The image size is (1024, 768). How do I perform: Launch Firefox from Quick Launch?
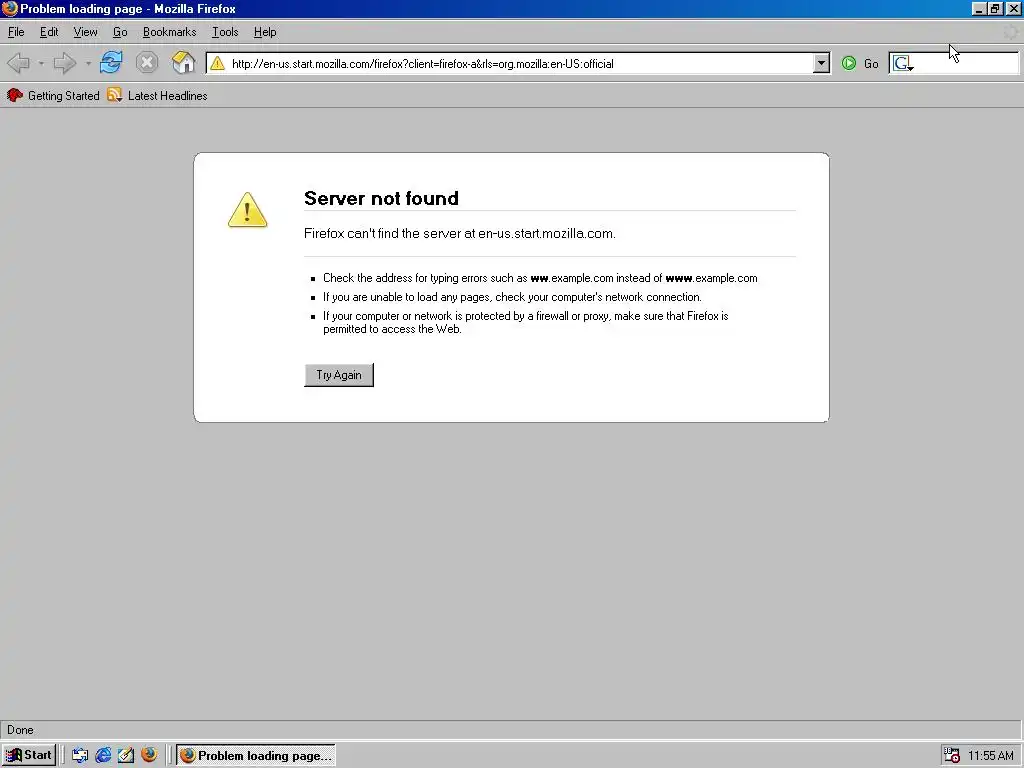point(149,754)
